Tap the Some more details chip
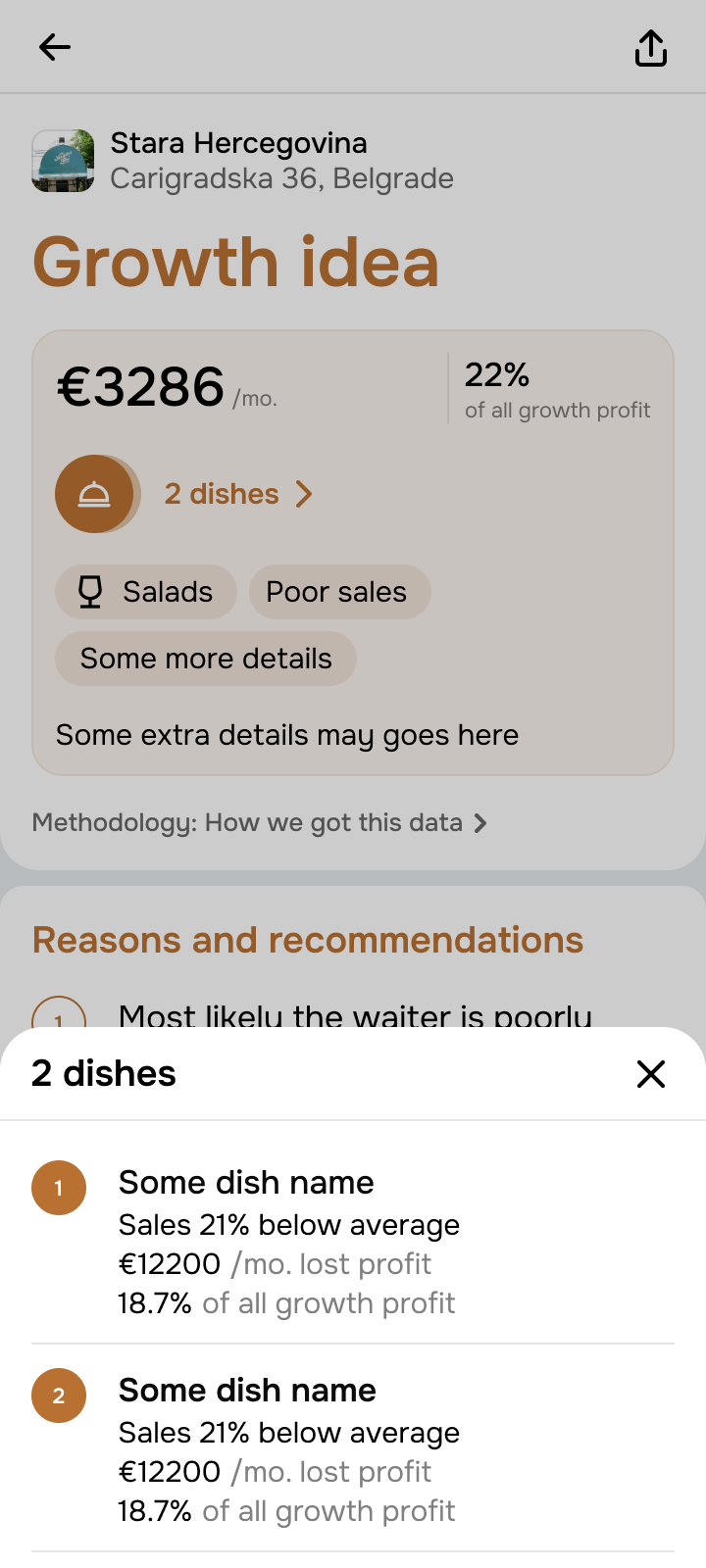The image size is (706, 1568). coord(206,659)
